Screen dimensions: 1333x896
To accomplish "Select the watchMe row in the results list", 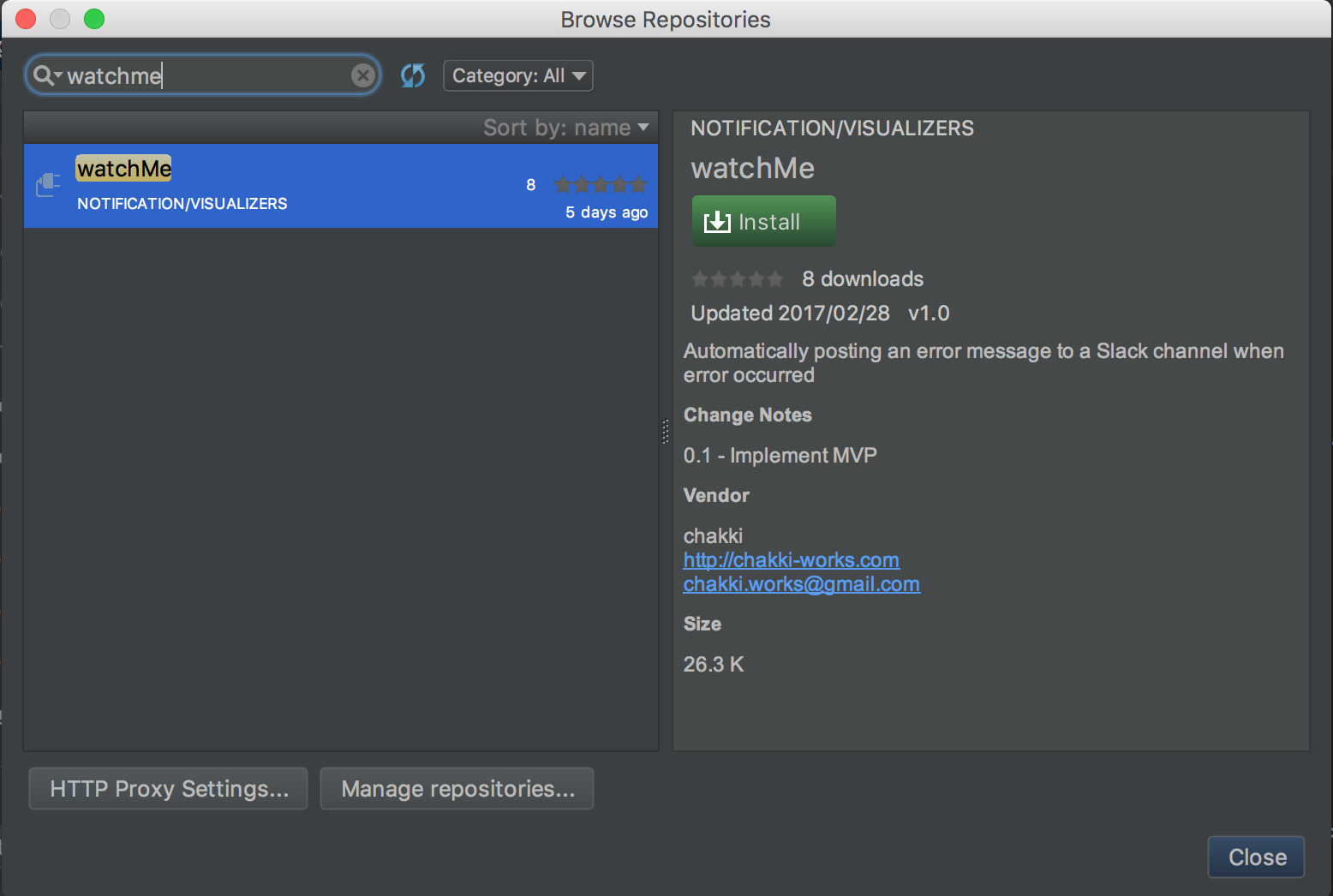I will pos(341,186).
